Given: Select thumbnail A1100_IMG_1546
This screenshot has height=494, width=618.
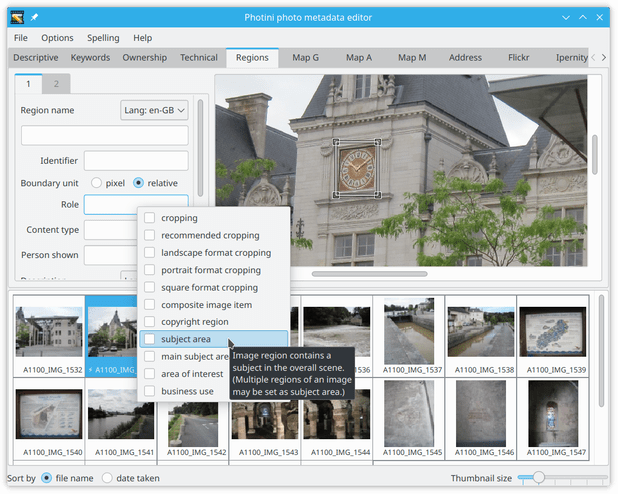Looking at the screenshot, I should (x=481, y=419).
